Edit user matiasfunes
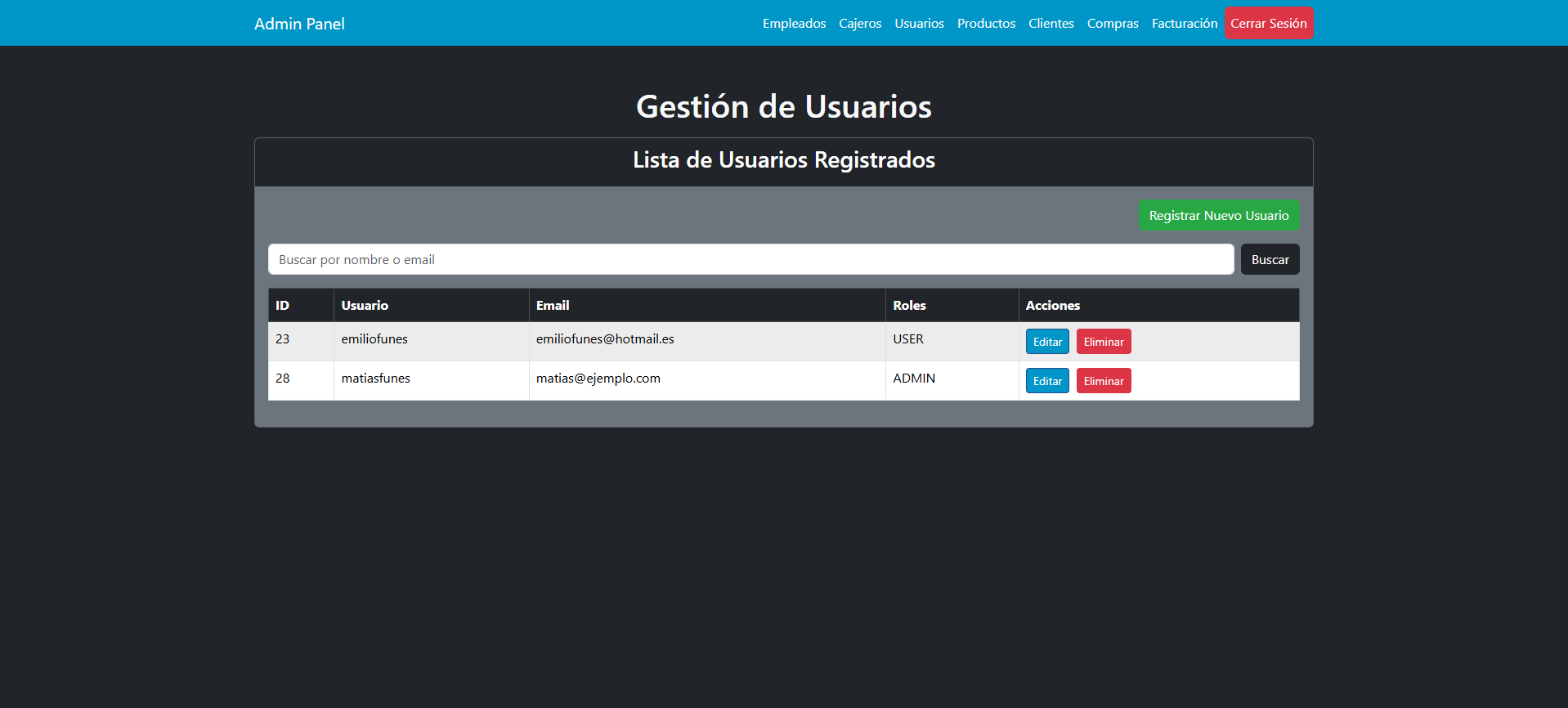1568x708 pixels. [x=1047, y=381]
